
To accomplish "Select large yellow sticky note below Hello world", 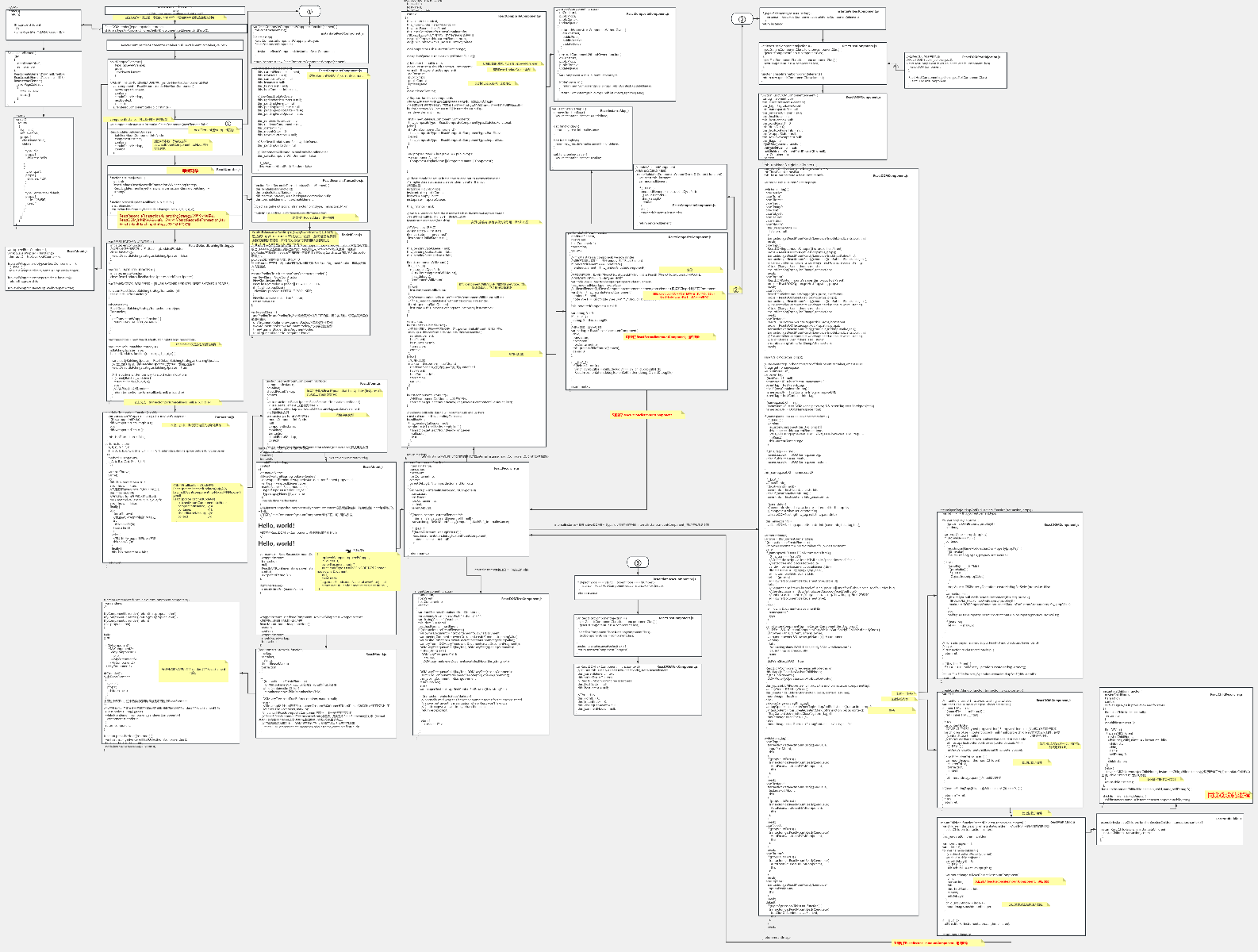I will pos(359,571).
